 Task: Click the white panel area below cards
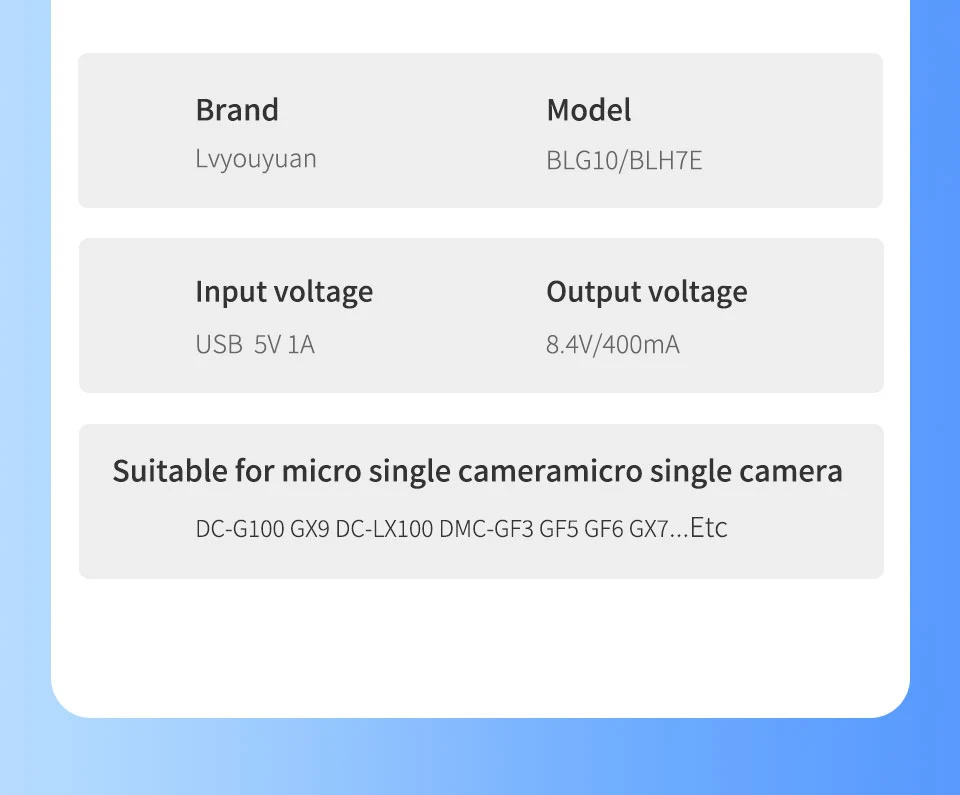[x=481, y=646]
